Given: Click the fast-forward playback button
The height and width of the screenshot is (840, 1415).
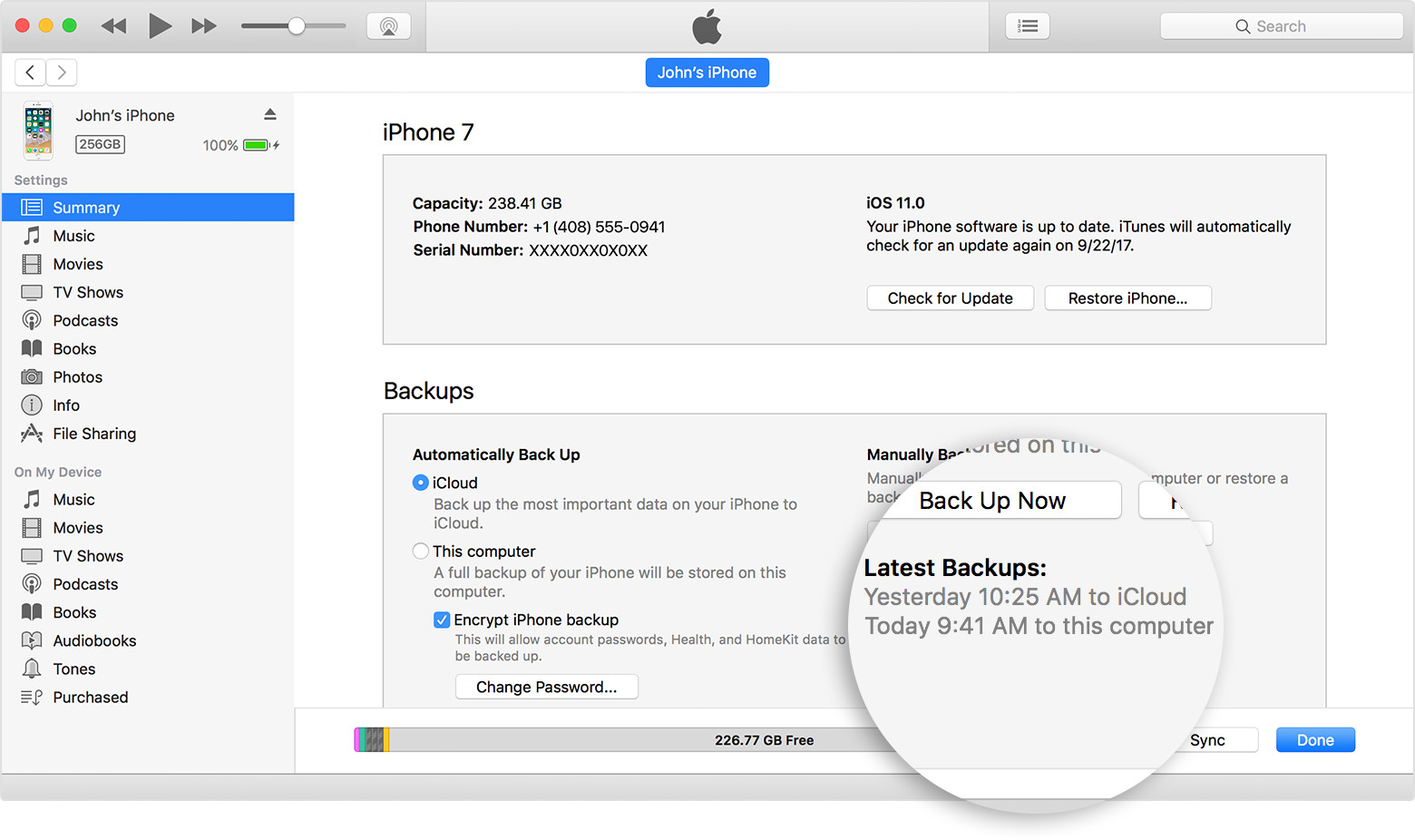Looking at the screenshot, I should [204, 26].
